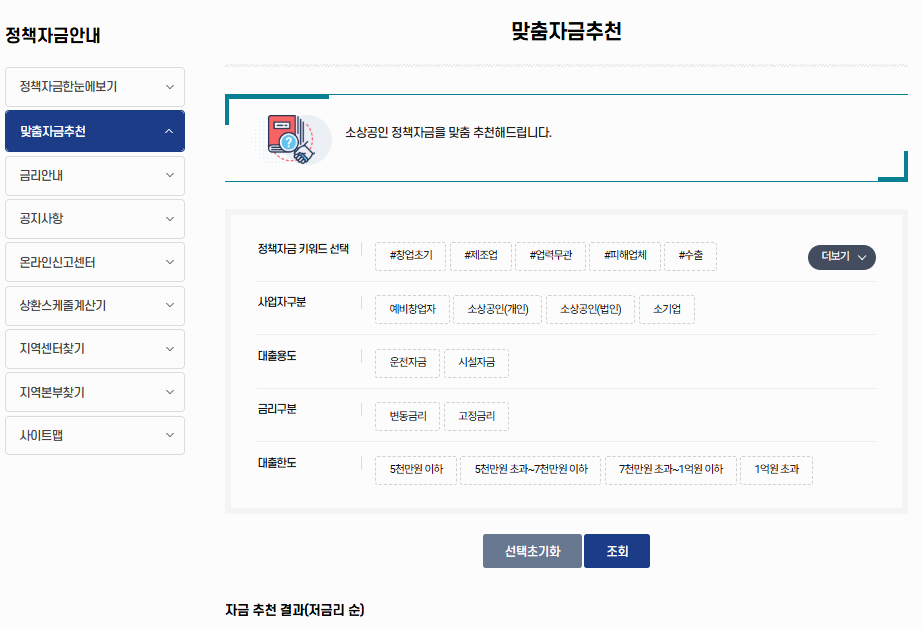922x628 pixels.
Task: Open the 더보기 keyword dropdown
Action: [841, 257]
